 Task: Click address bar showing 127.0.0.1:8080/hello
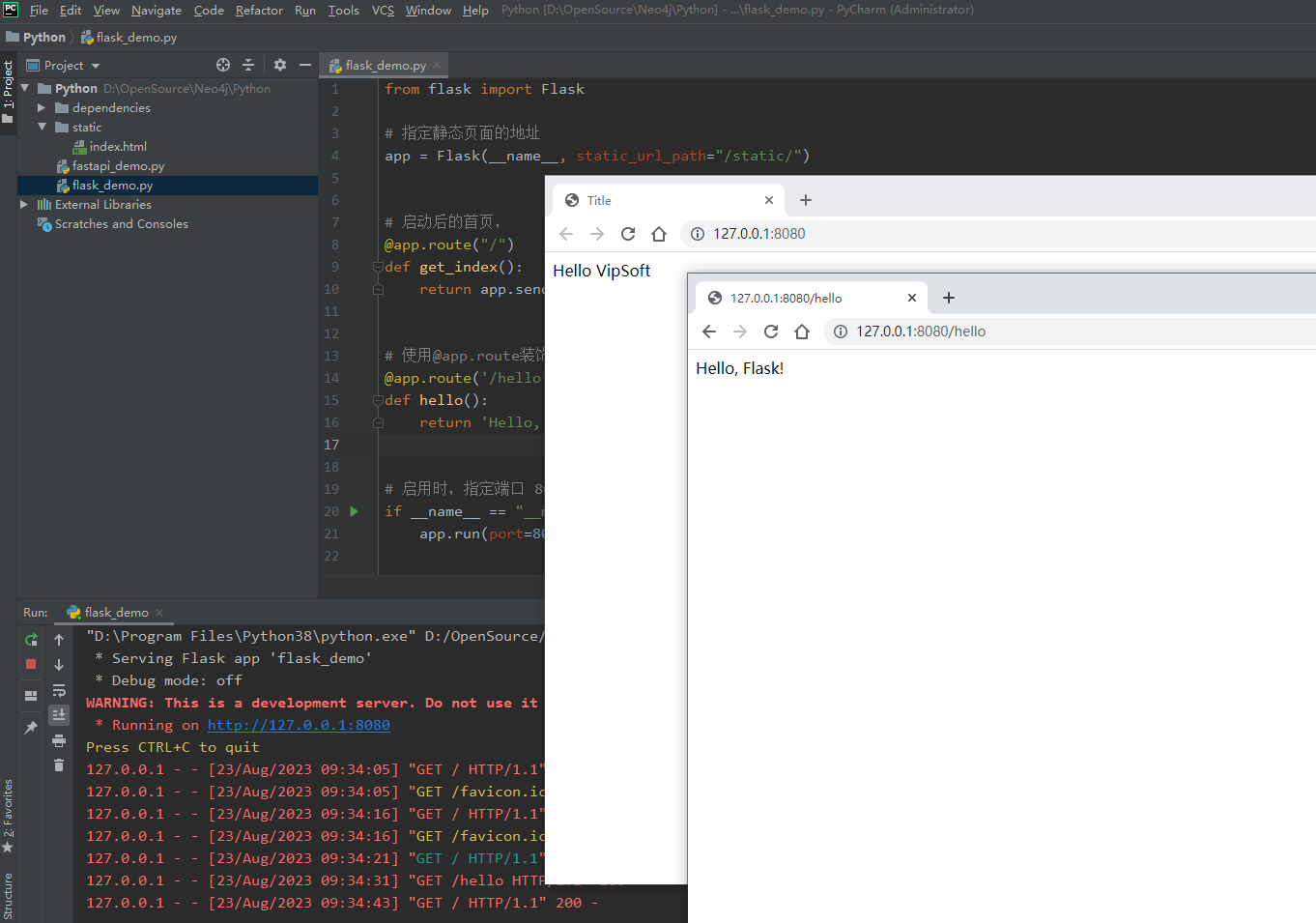pos(1071,332)
